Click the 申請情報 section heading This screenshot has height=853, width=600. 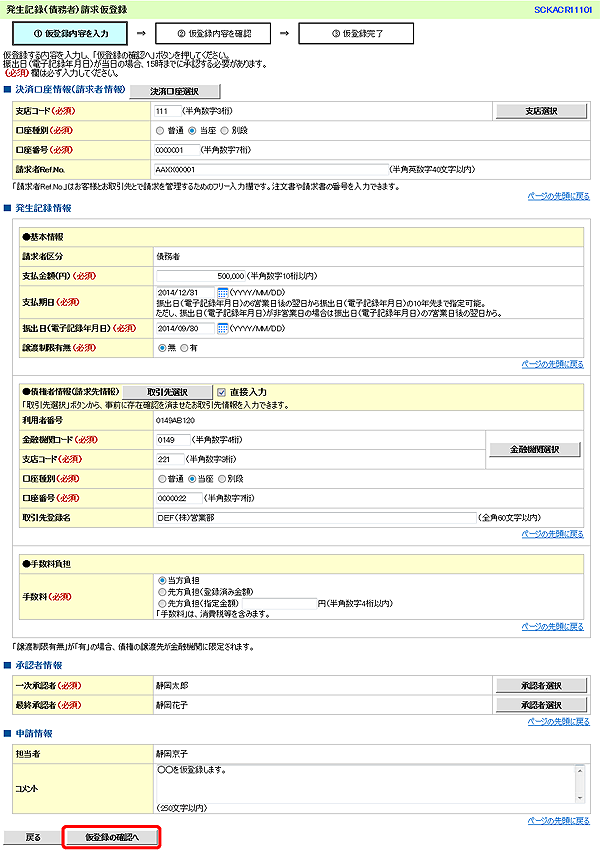[x=34, y=734]
